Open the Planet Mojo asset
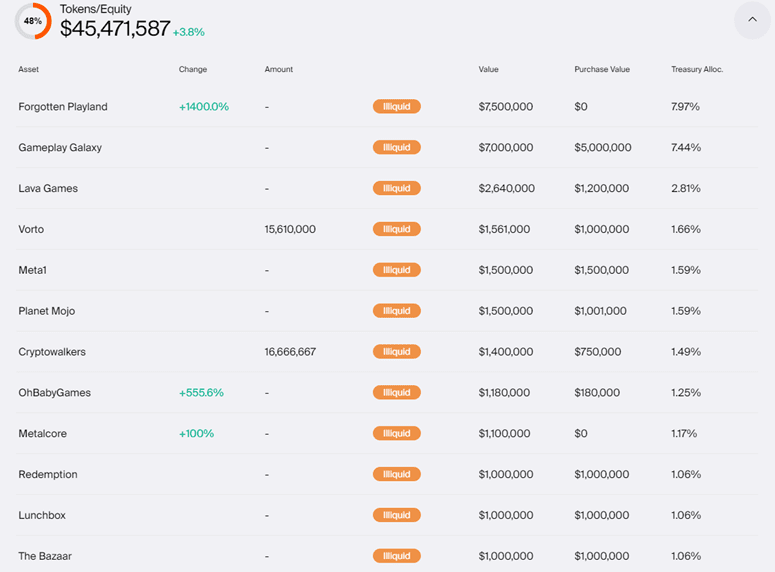 click(x=47, y=311)
